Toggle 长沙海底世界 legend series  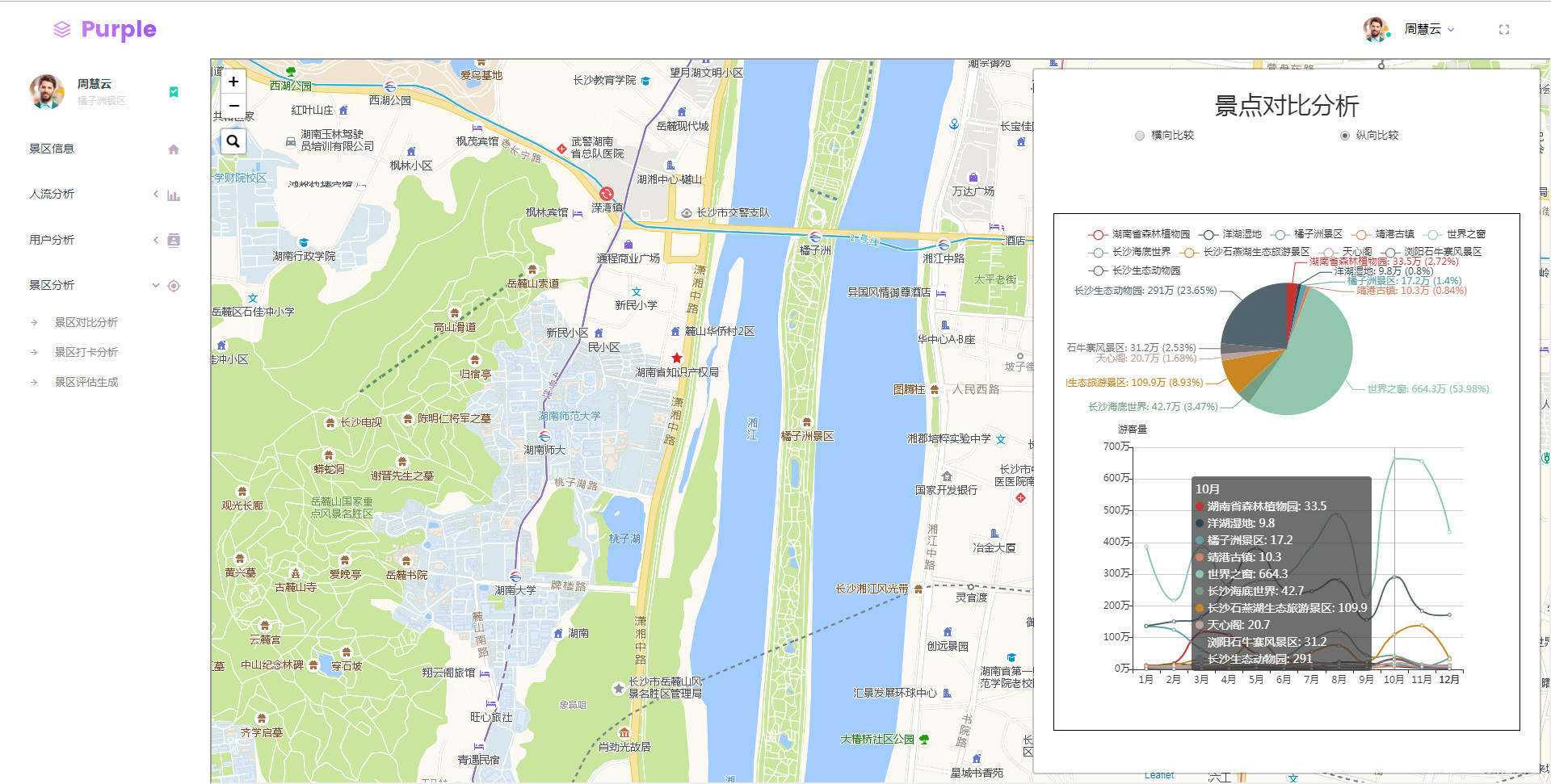pyautogui.click(x=1129, y=252)
